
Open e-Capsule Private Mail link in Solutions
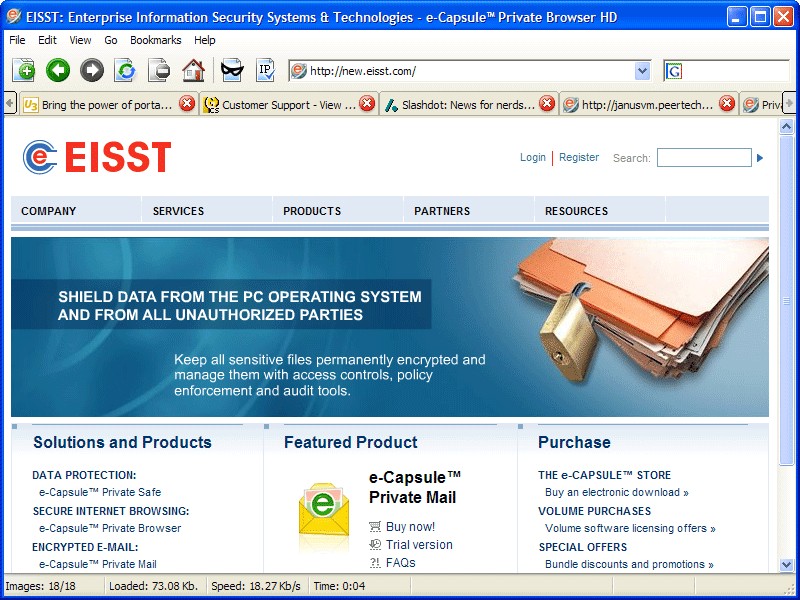98,564
